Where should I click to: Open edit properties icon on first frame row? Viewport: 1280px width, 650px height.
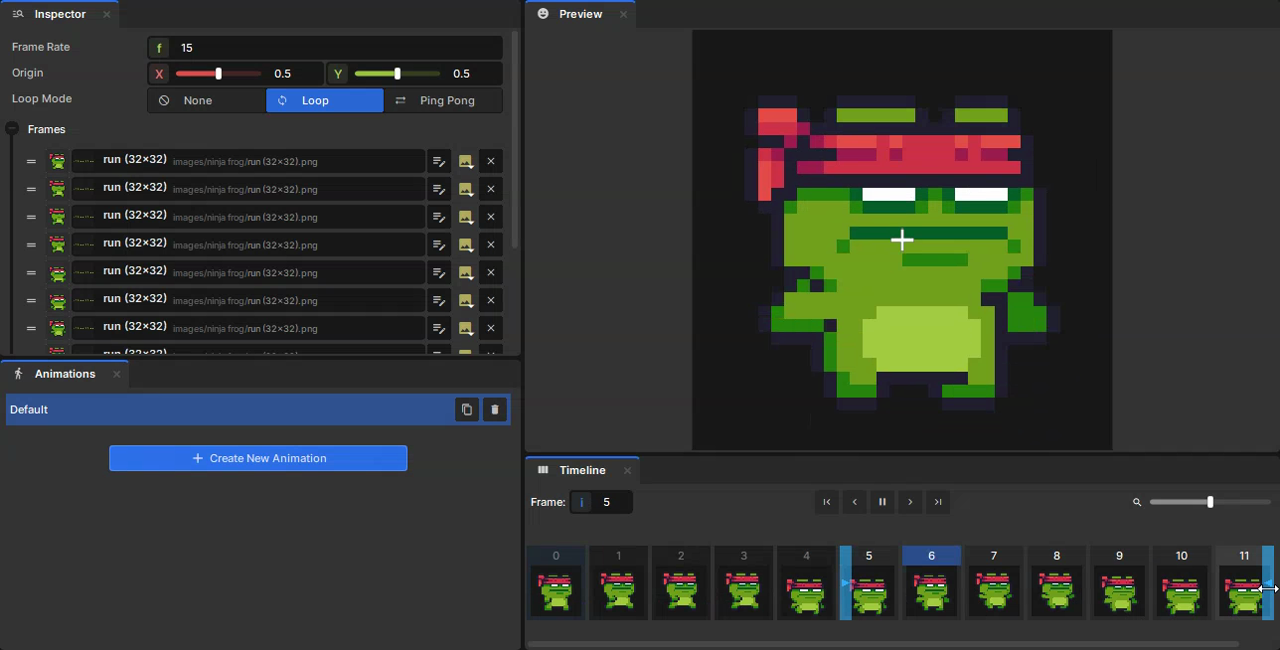[438, 161]
